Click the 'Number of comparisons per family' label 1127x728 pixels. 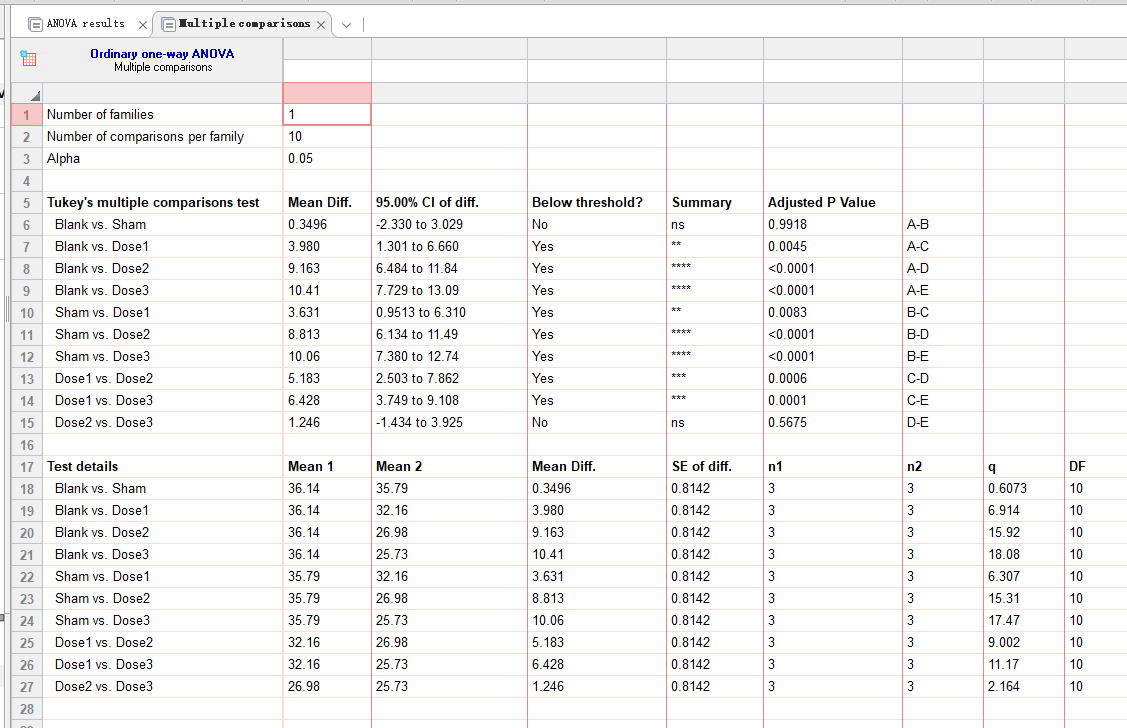point(145,137)
